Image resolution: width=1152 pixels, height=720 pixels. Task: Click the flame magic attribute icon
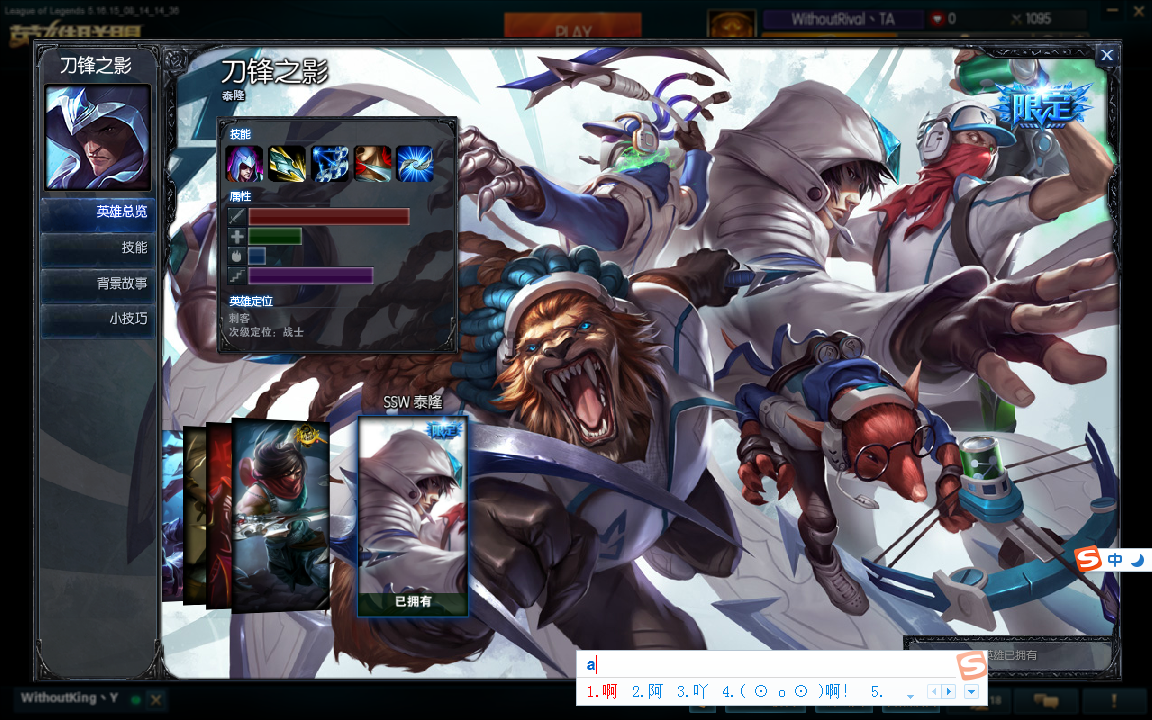pyautogui.click(x=237, y=256)
